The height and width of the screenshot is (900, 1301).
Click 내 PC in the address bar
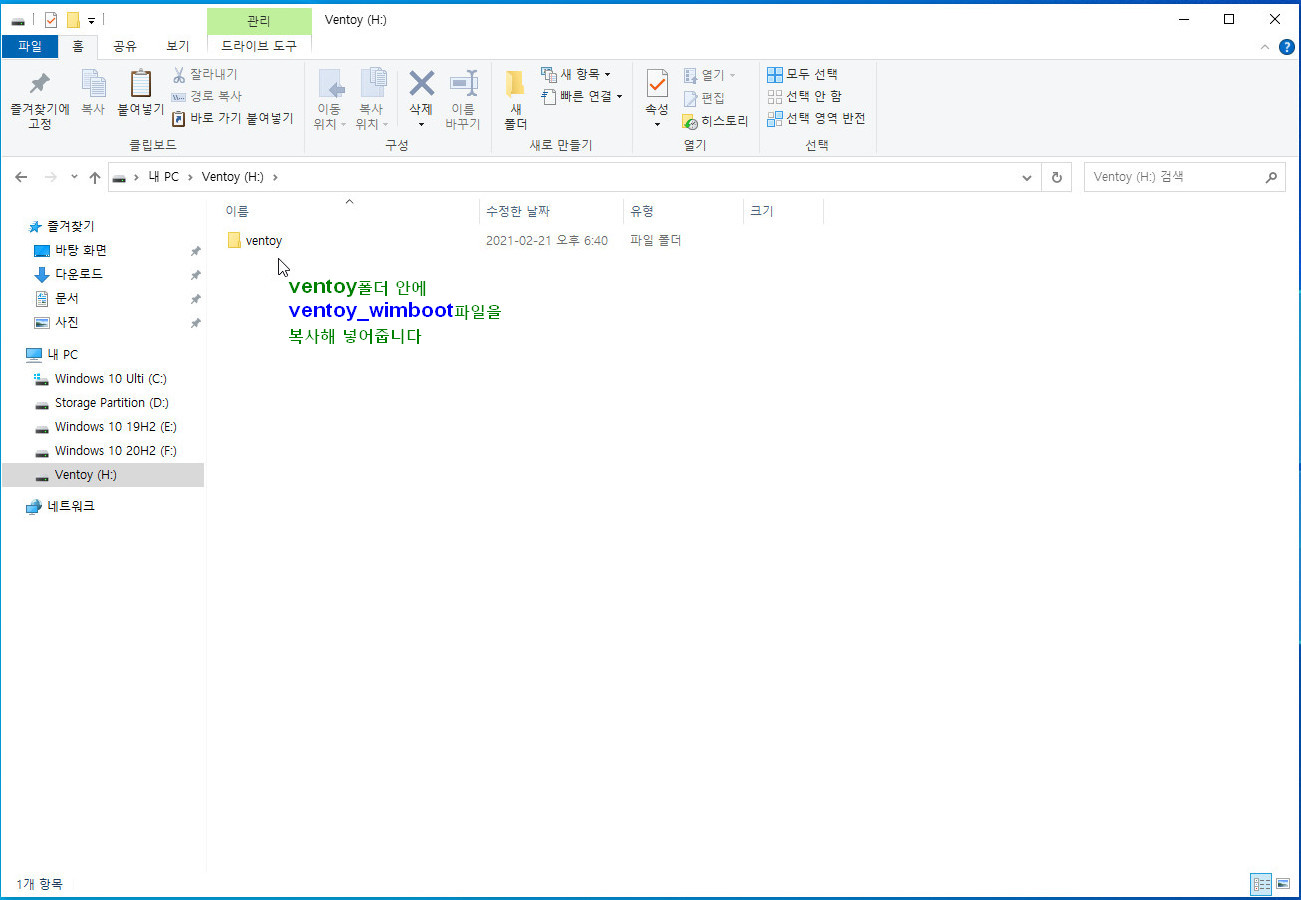(x=164, y=177)
